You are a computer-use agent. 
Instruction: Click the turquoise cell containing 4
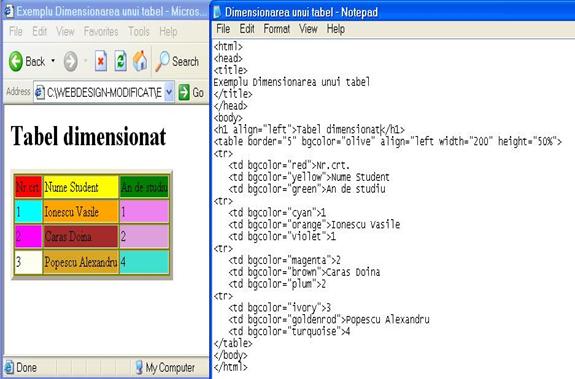[x=144, y=262]
